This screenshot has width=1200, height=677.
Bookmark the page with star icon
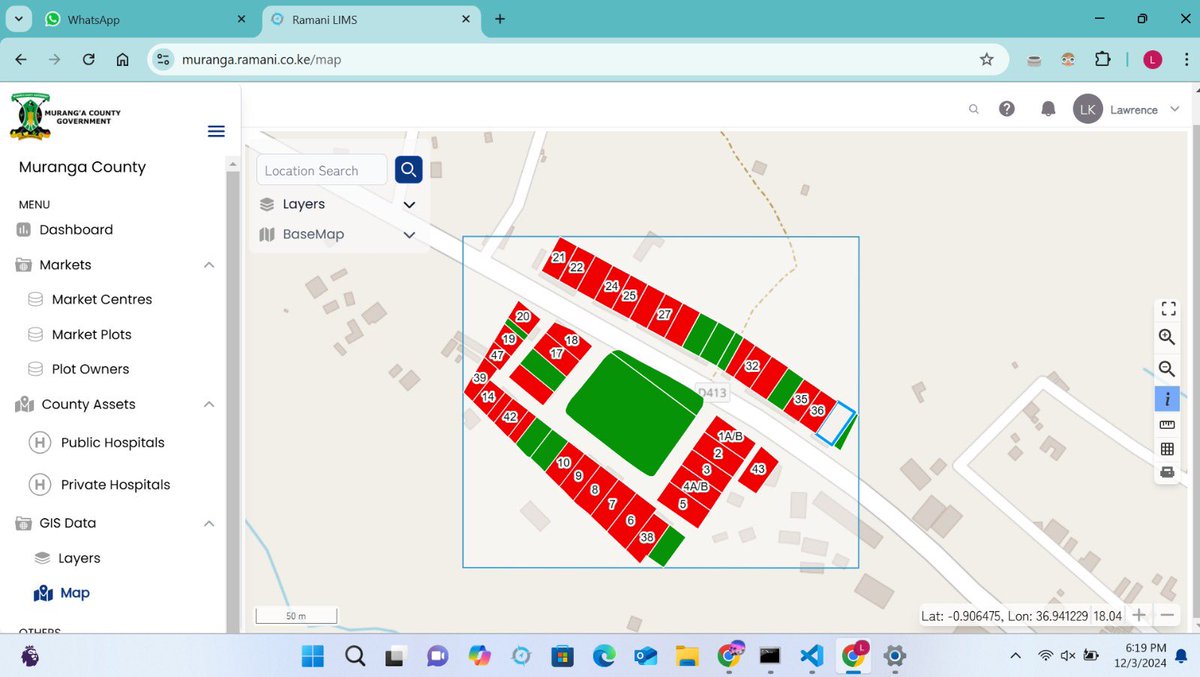click(x=987, y=59)
